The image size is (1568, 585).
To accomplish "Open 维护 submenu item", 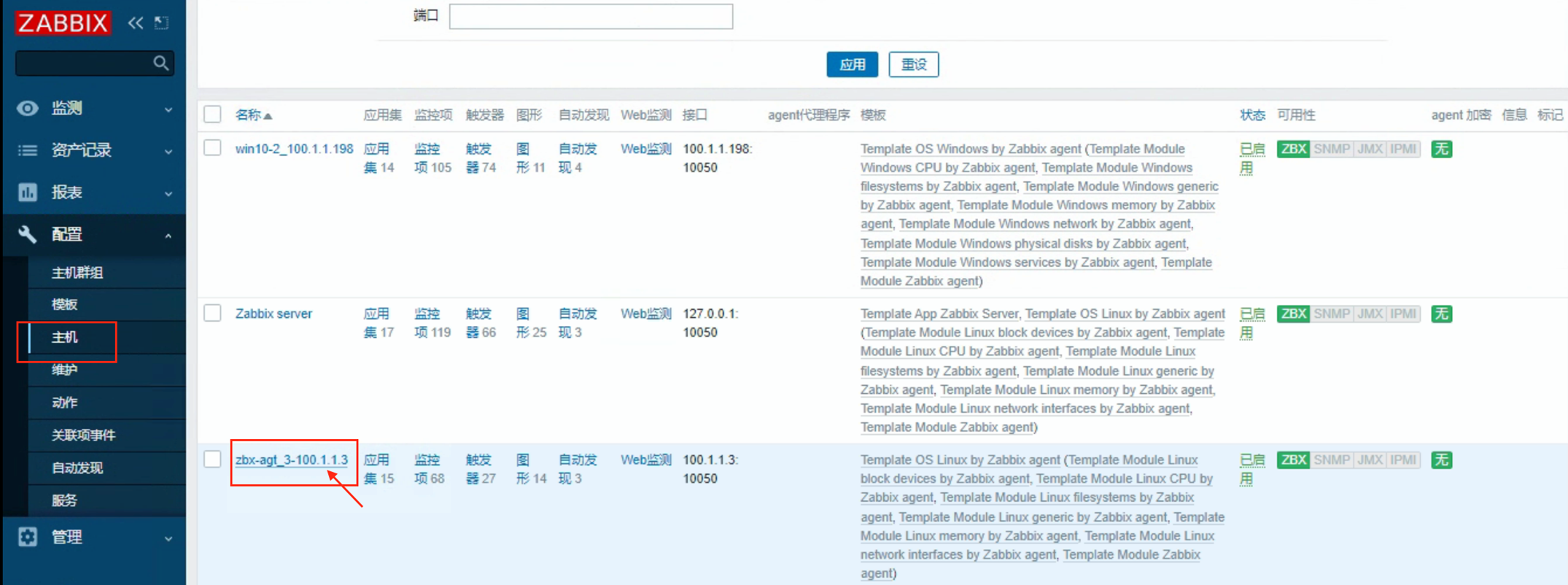I will pyautogui.click(x=64, y=370).
